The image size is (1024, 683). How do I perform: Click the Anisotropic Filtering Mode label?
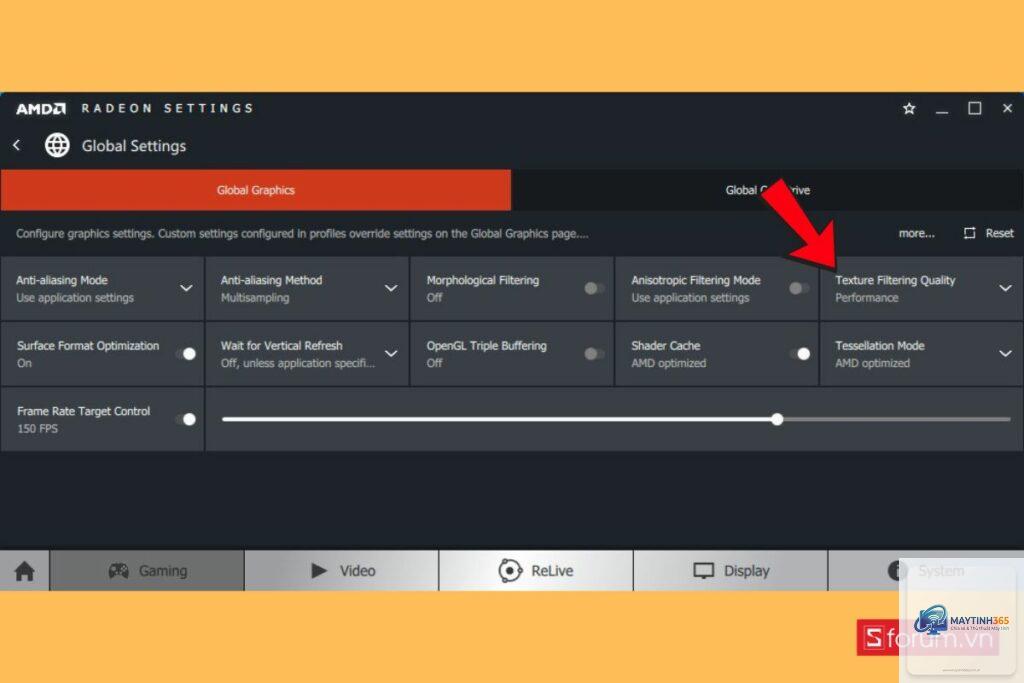696,280
